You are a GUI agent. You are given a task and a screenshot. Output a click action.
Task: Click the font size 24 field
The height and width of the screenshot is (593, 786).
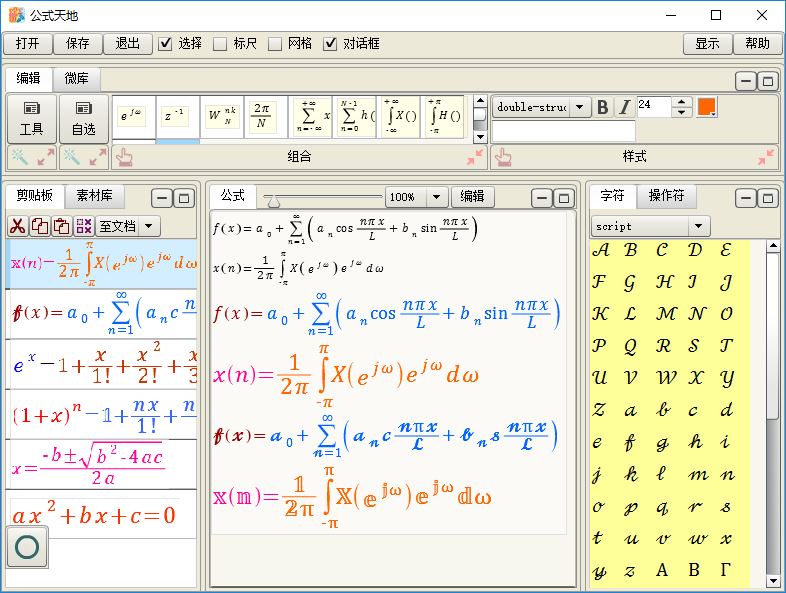[654, 107]
